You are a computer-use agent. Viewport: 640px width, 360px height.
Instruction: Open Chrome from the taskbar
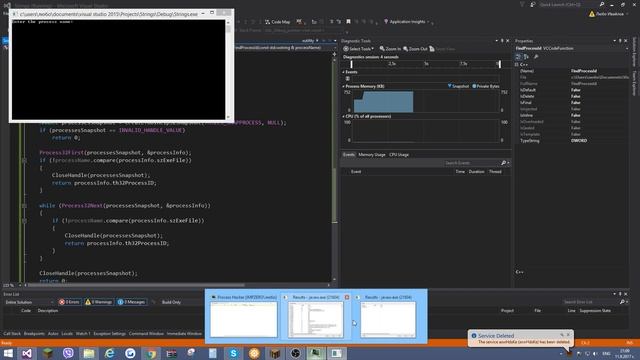[x=151, y=353]
